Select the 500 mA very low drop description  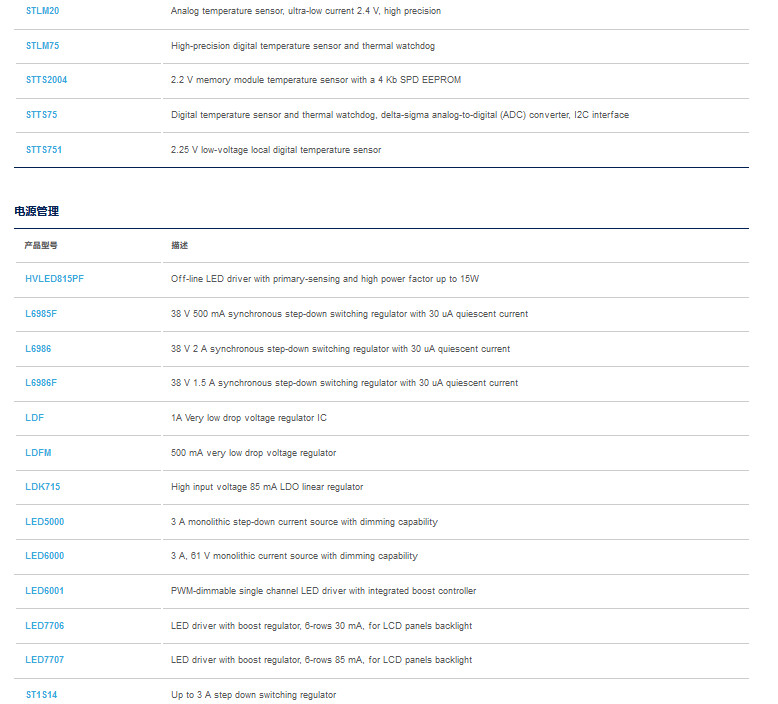click(254, 452)
